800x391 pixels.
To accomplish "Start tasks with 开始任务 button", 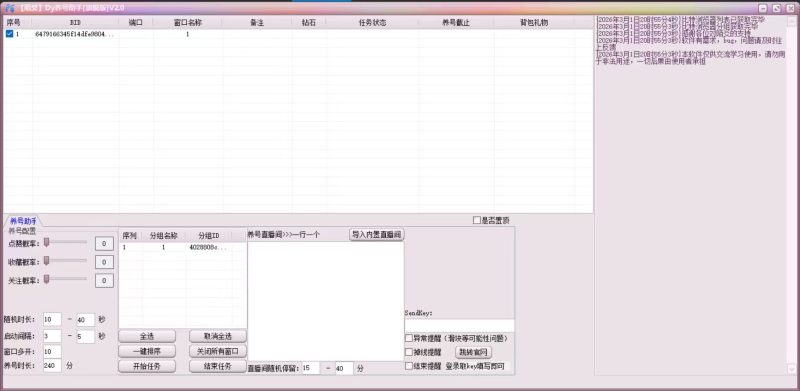I will pos(147,366).
